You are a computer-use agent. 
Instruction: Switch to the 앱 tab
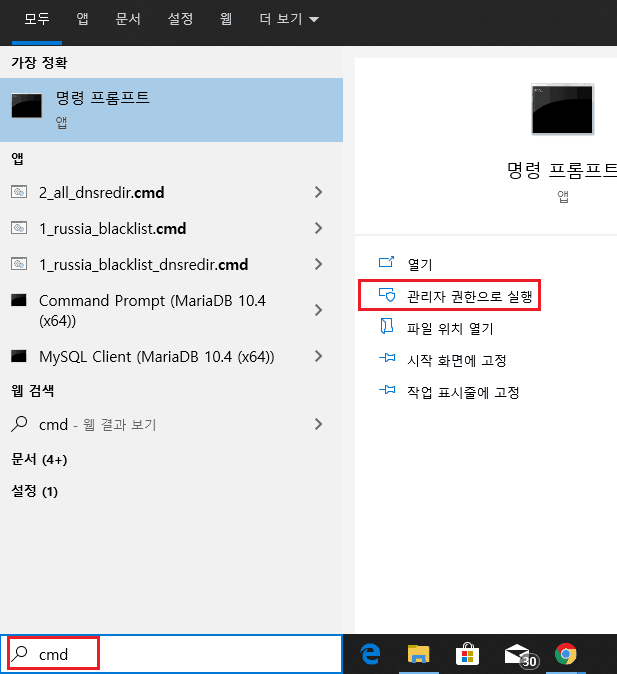(x=82, y=19)
